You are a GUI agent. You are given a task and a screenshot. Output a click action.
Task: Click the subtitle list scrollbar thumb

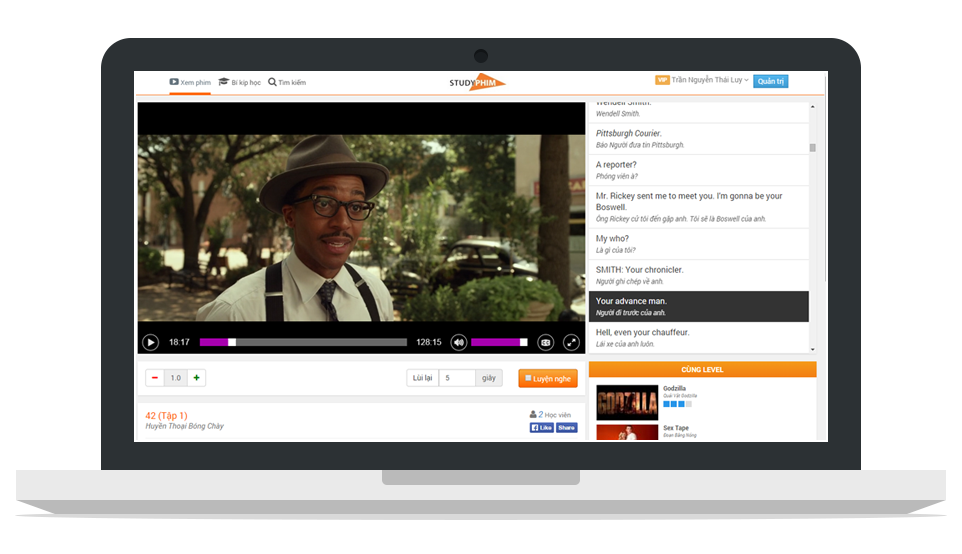tap(813, 147)
